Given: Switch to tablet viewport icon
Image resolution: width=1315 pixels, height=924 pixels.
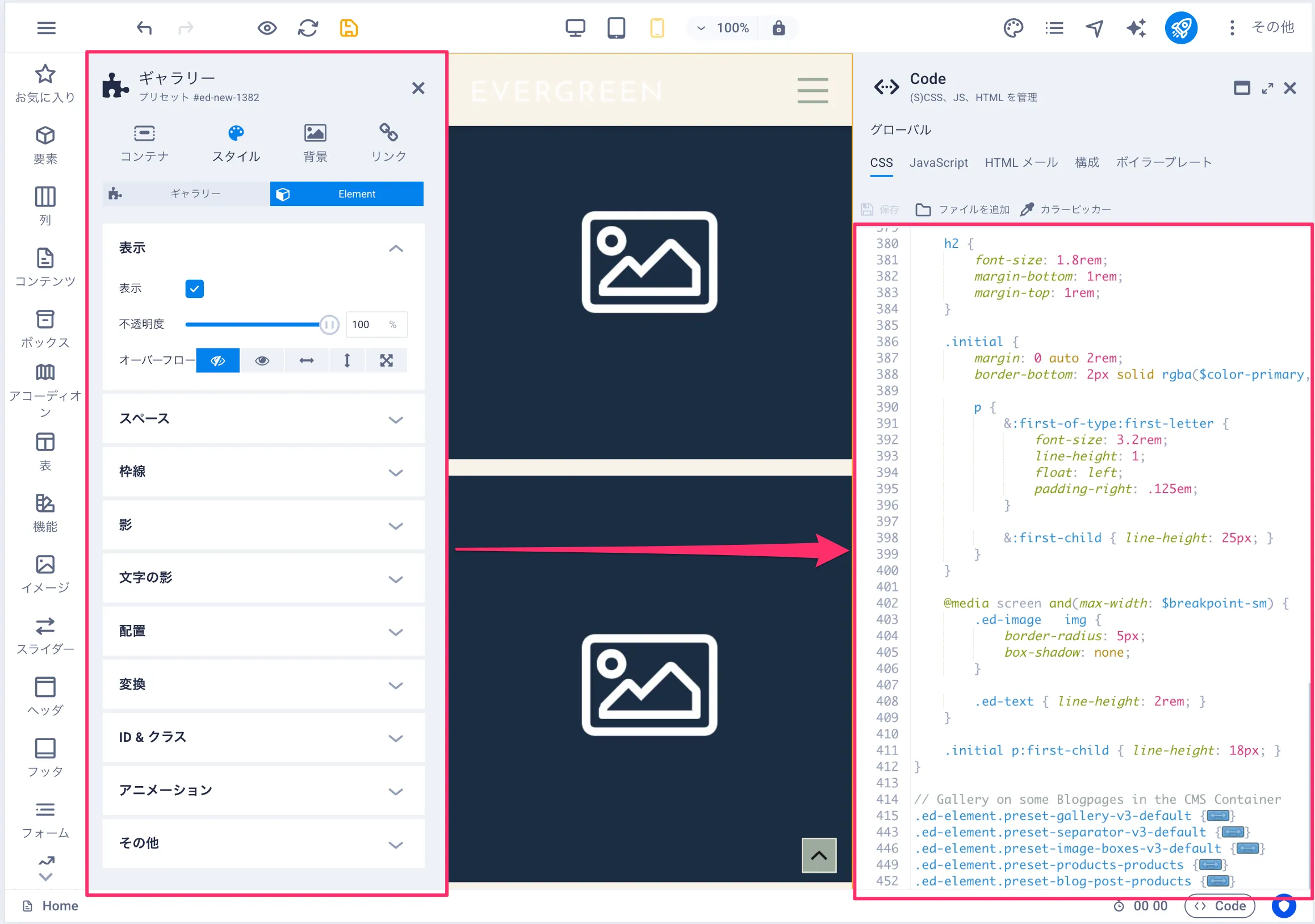Looking at the screenshot, I should (616, 28).
